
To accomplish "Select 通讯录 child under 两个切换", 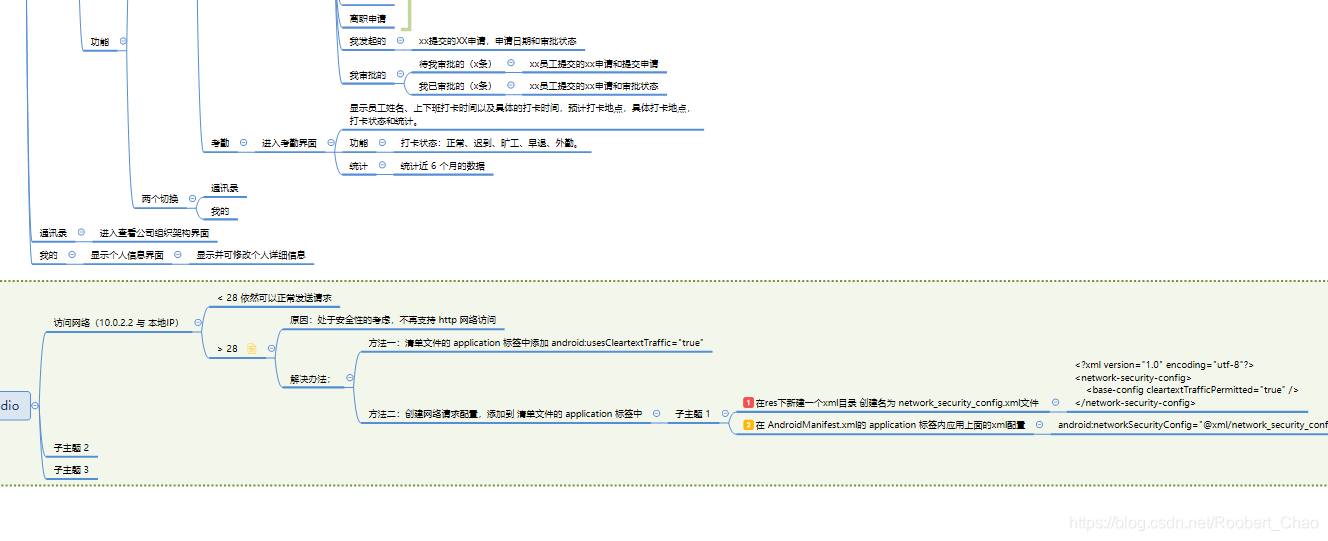I will 225,187.
